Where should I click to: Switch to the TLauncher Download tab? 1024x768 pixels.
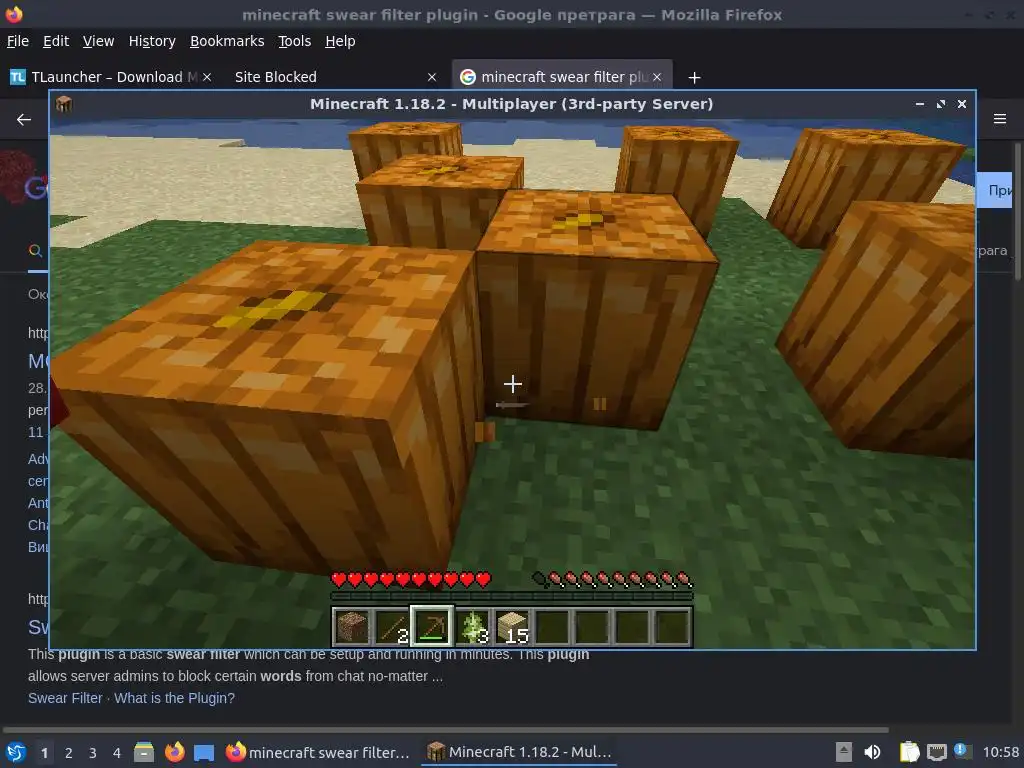coord(108,77)
